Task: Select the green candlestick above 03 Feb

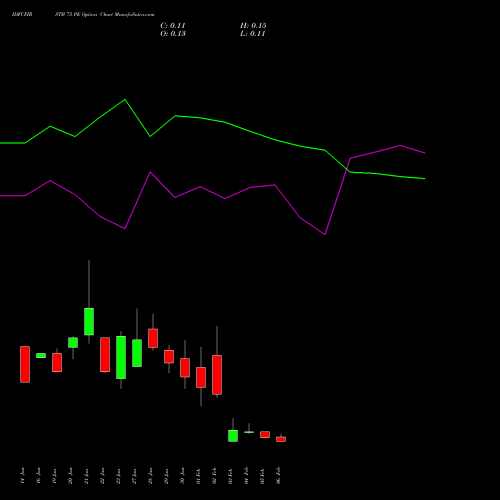Action: tap(233, 436)
